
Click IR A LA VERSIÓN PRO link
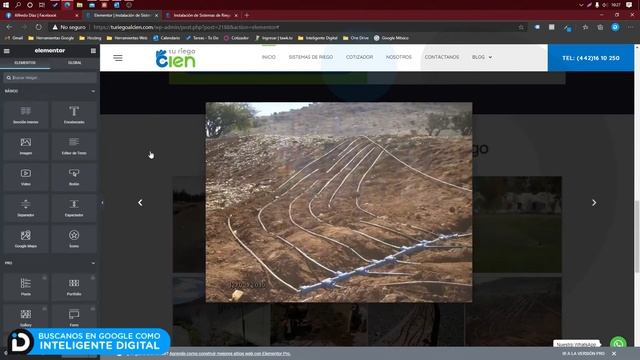click(583, 353)
